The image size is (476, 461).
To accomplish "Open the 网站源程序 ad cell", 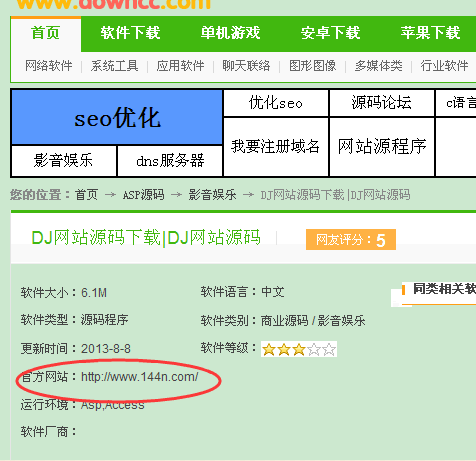I will (382, 147).
